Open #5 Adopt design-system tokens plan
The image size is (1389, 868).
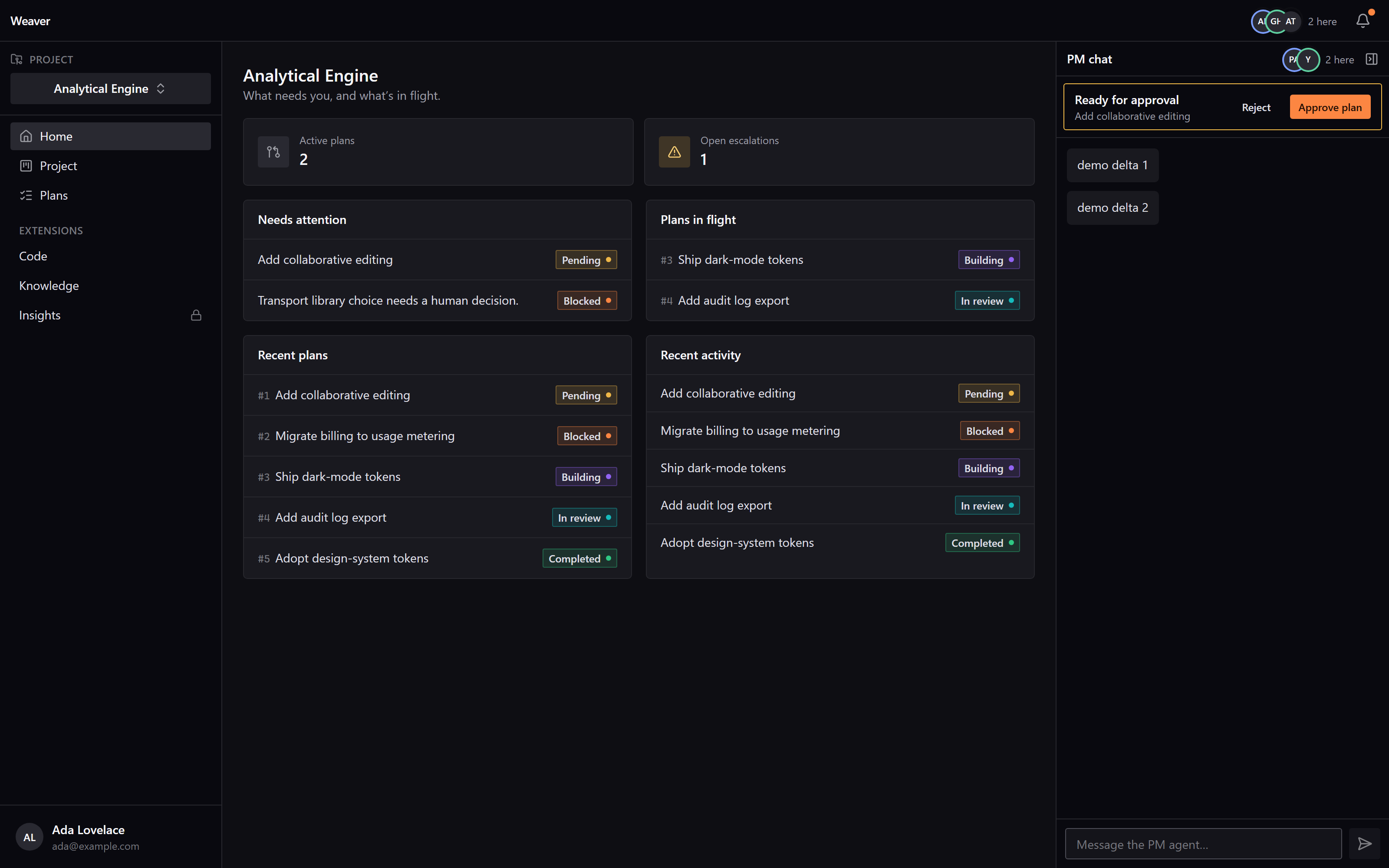point(438,558)
